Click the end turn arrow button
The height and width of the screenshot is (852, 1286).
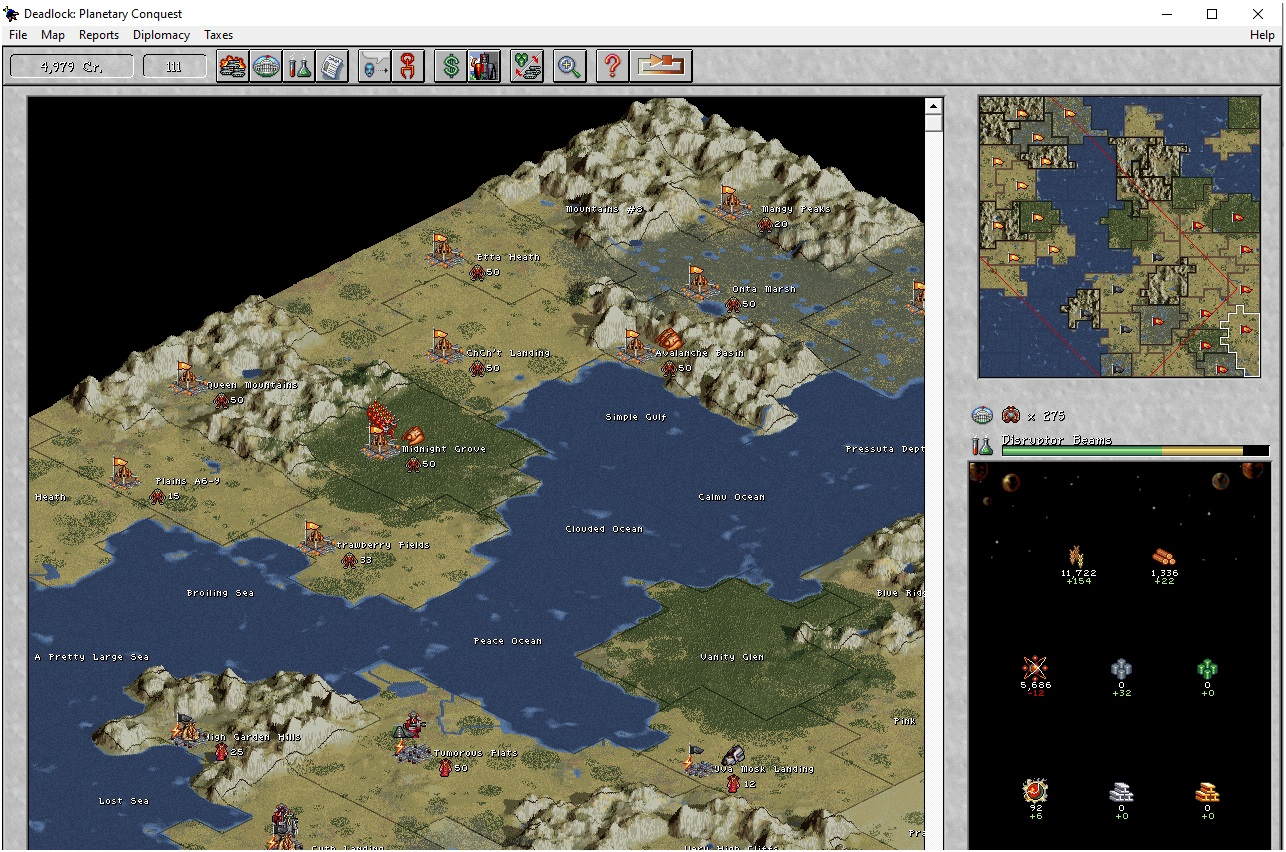tap(660, 67)
